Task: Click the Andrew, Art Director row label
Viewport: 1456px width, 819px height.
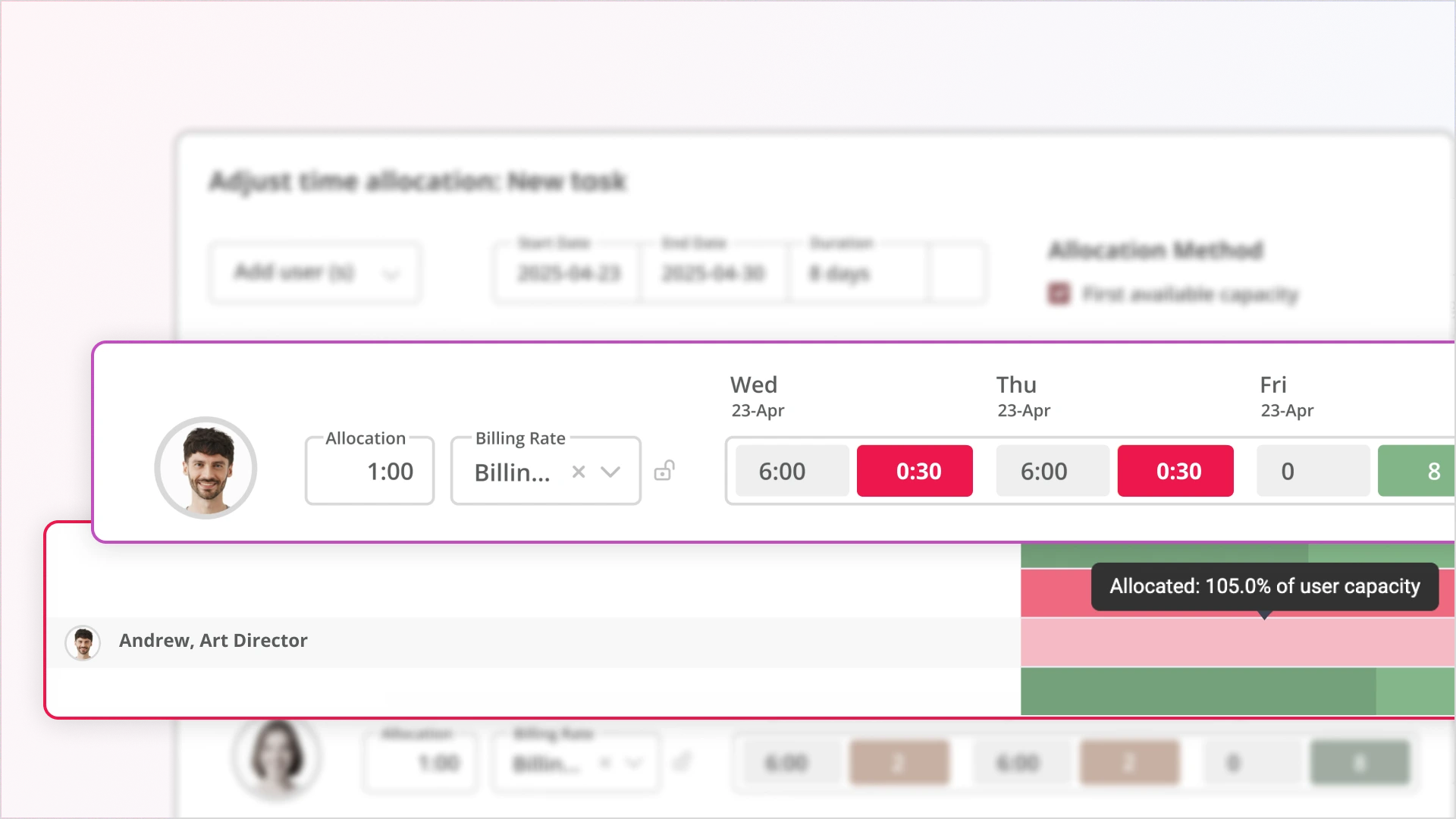Action: point(213,641)
